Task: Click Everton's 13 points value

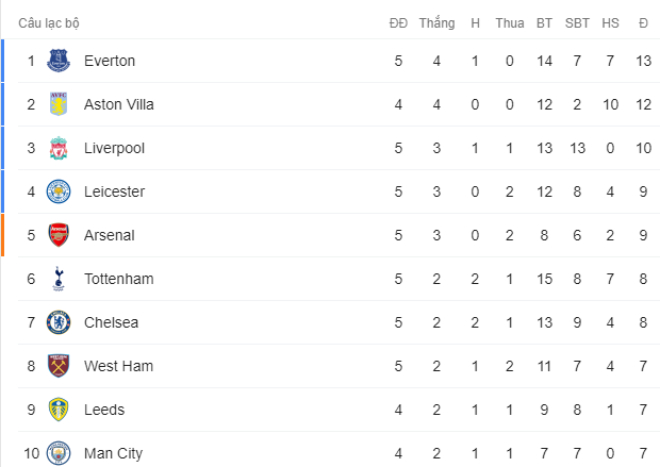Action: click(644, 61)
